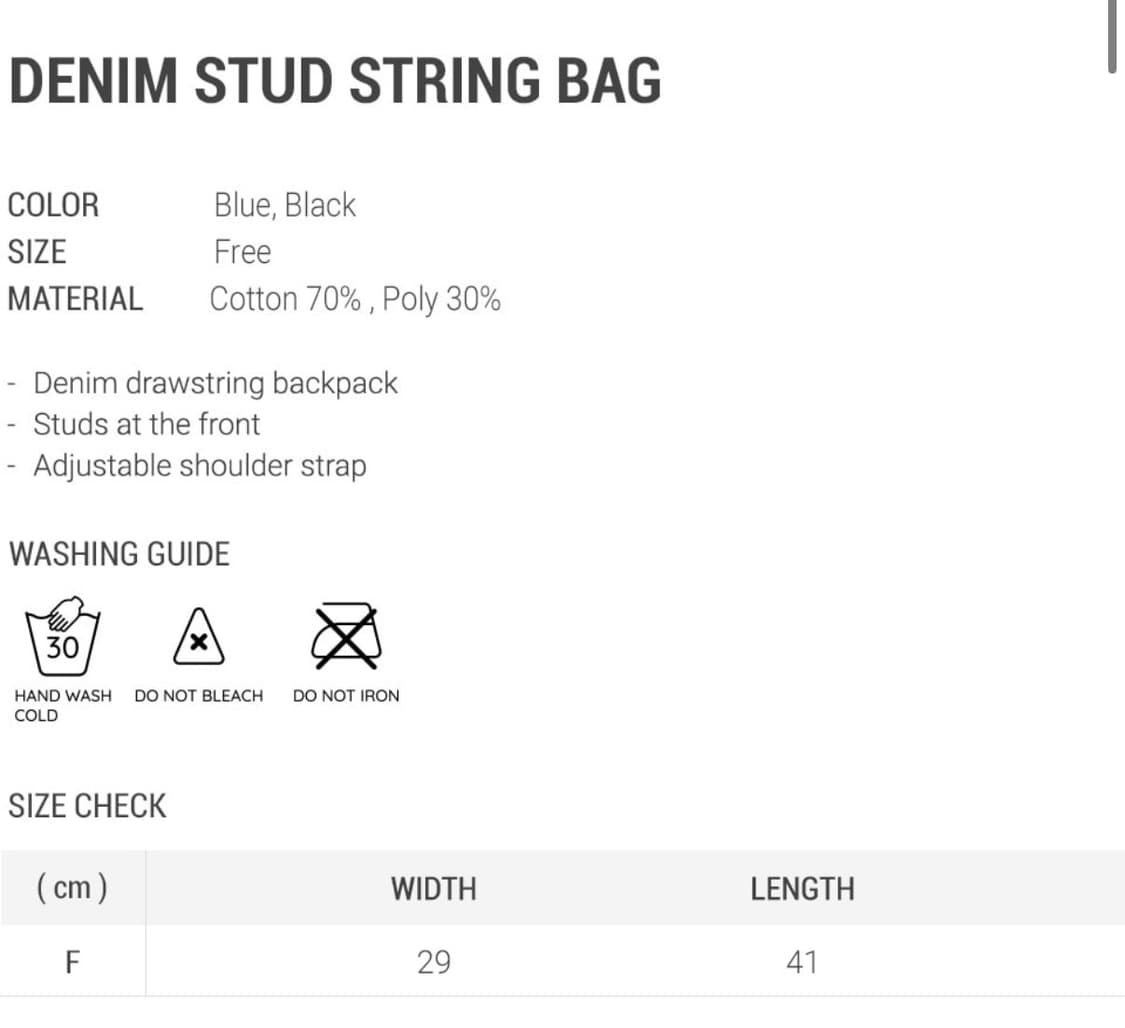Click the DO NOT IRON caption
This screenshot has width=1125, height=1028.
coord(346,696)
